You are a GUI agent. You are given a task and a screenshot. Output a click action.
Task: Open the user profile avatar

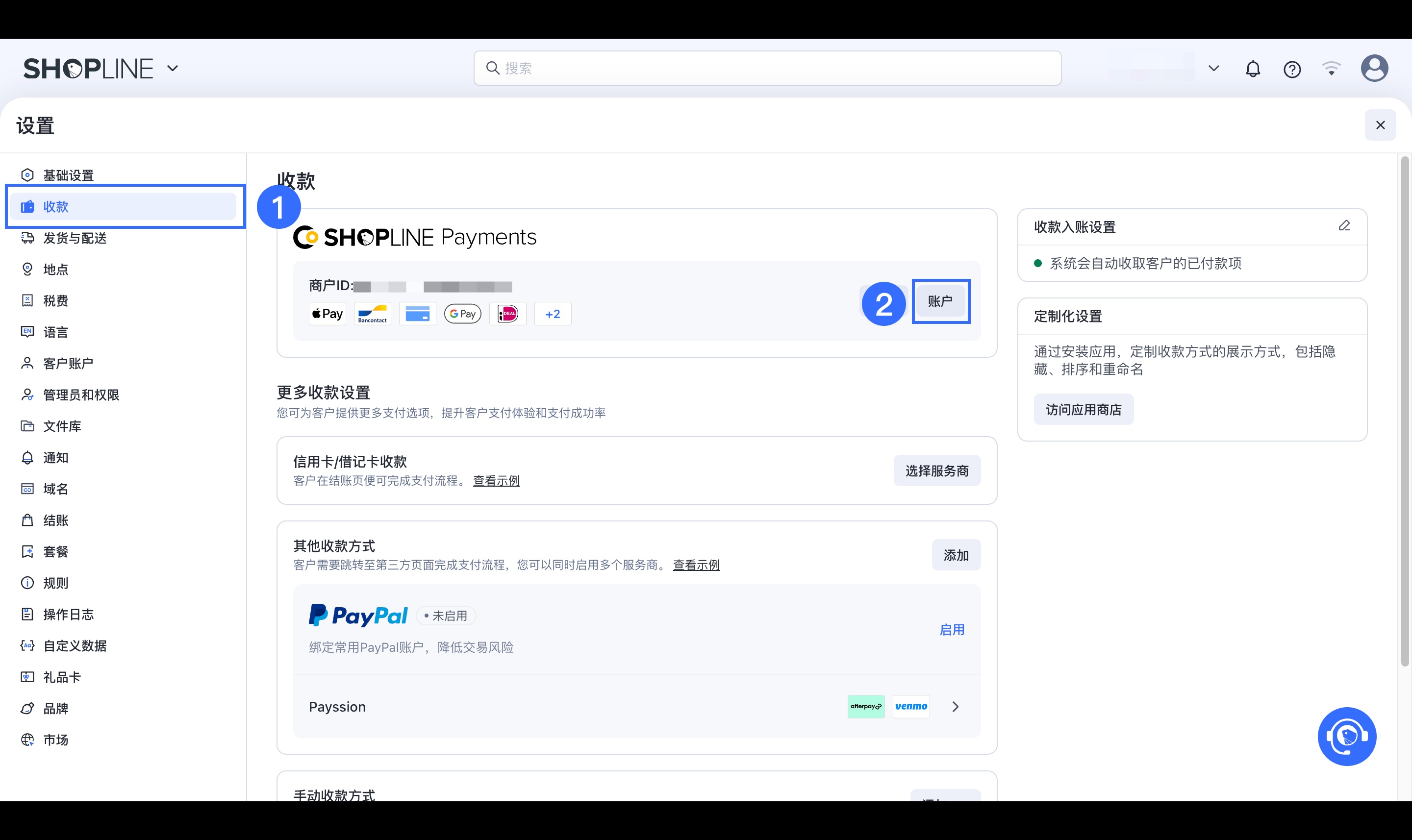pyautogui.click(x=1374, y=69)
